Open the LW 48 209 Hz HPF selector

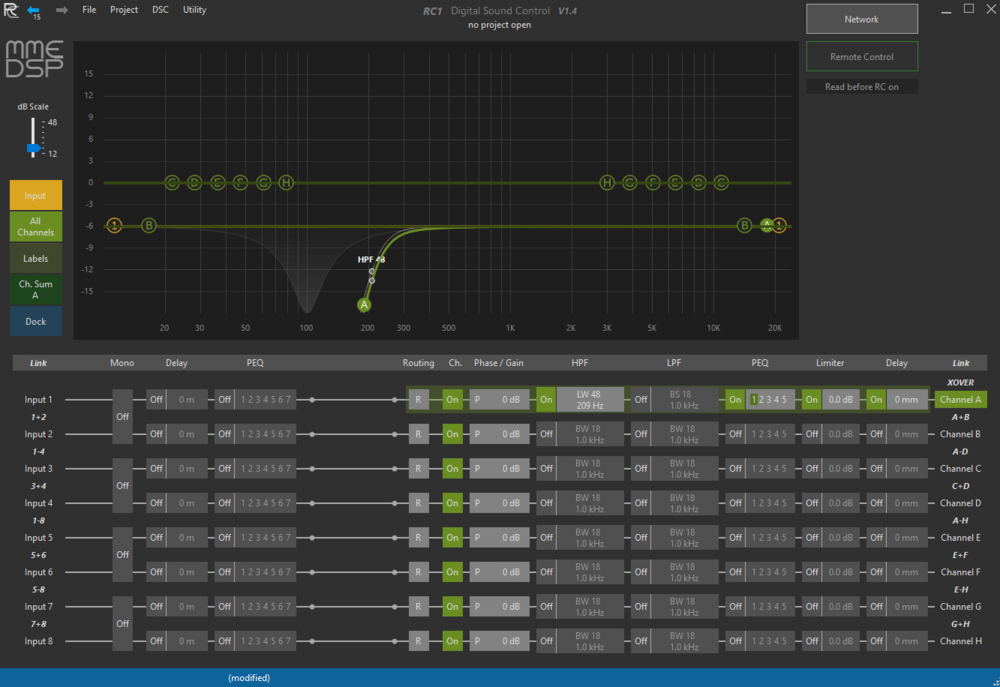pyautogui.click(x=589, y=400)
